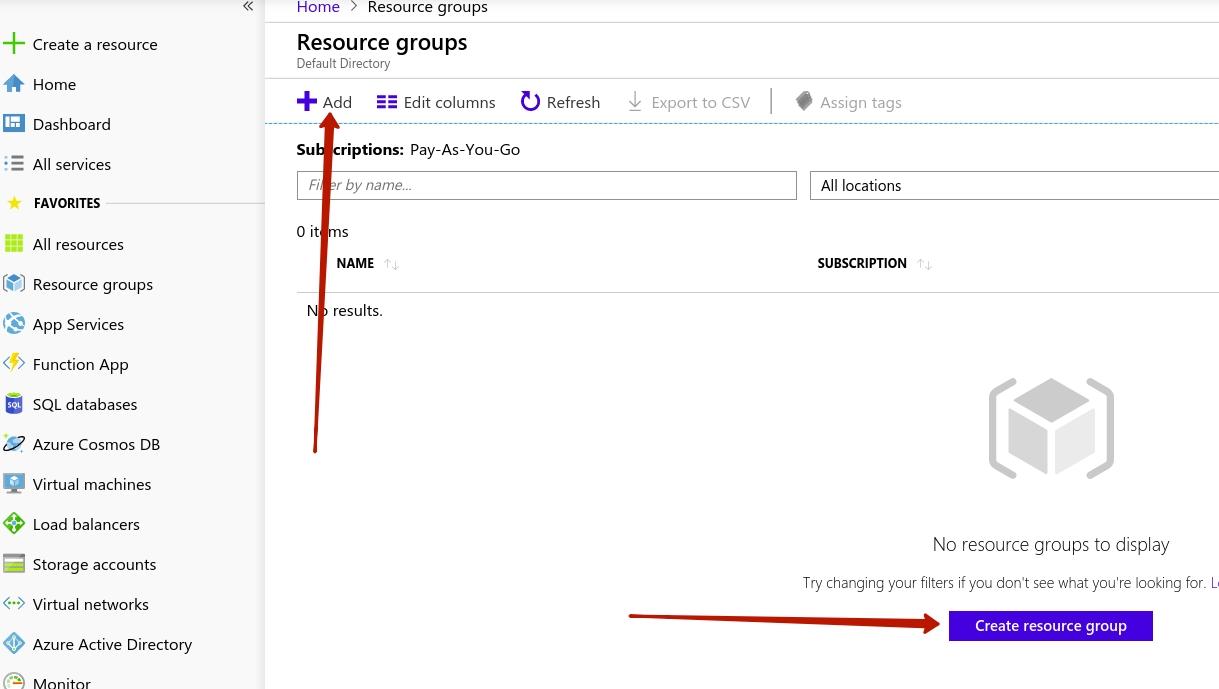Click the Dashboard icon in sidebar
Image resolution: width=1219 pixels, height=689 pixels.
tap(14, 124)
